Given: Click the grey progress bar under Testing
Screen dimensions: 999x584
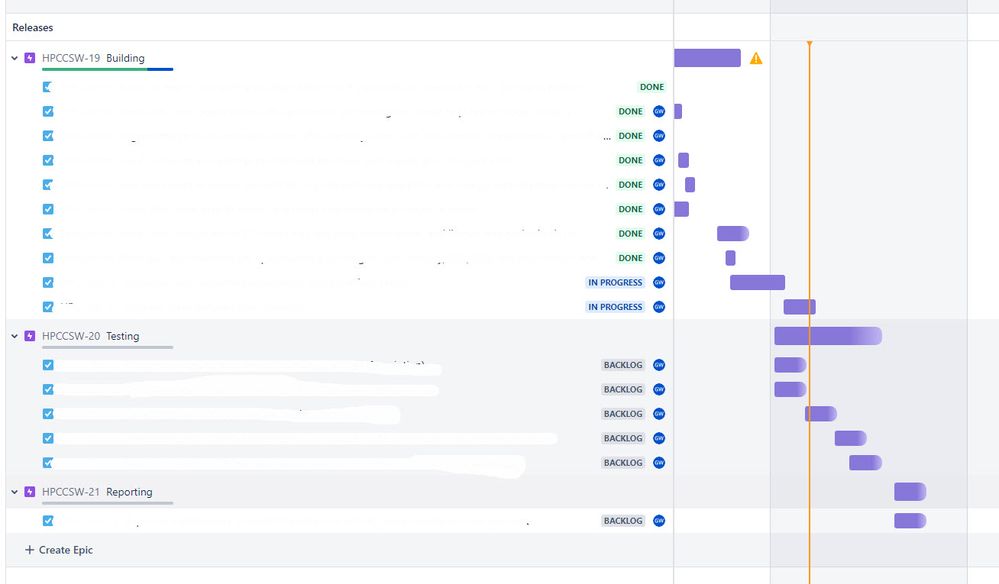Looking at the screenshot, I should click(x=108, y=347).
